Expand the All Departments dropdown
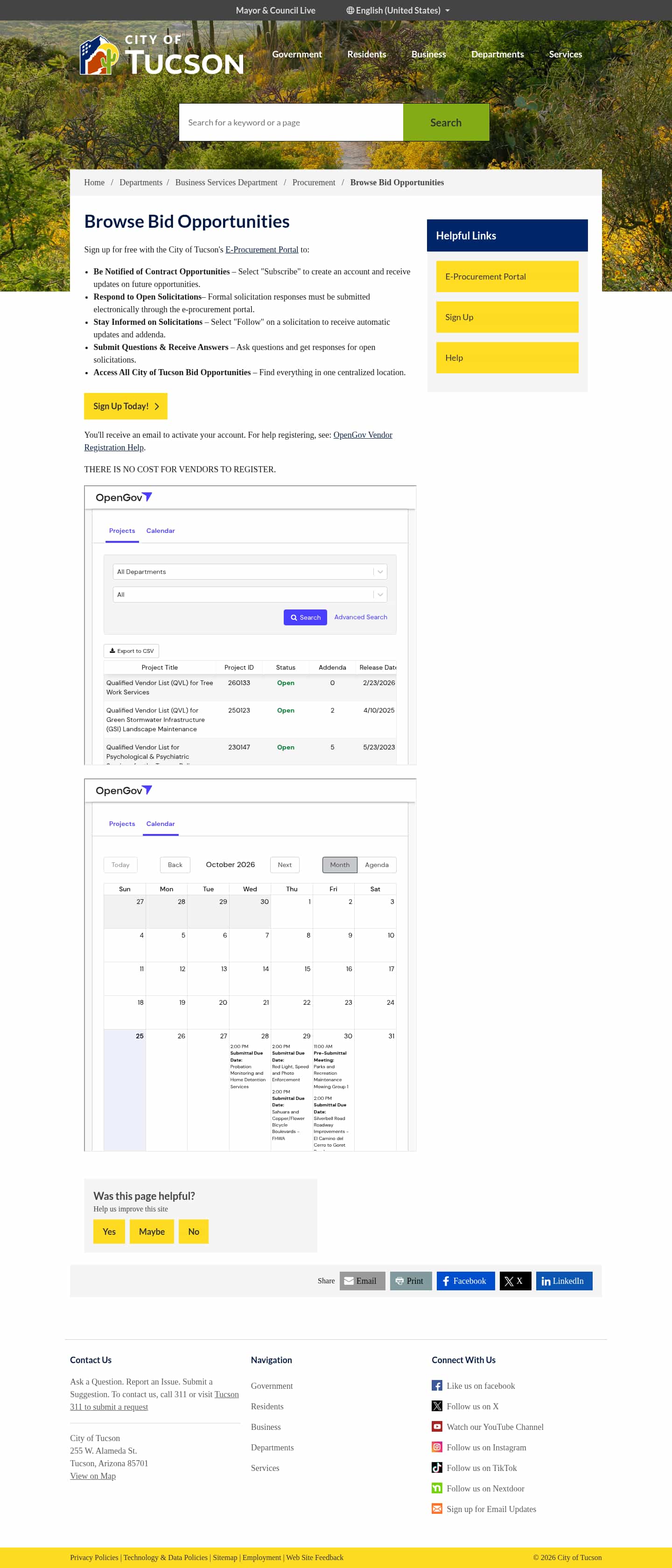 coord(250,572)
